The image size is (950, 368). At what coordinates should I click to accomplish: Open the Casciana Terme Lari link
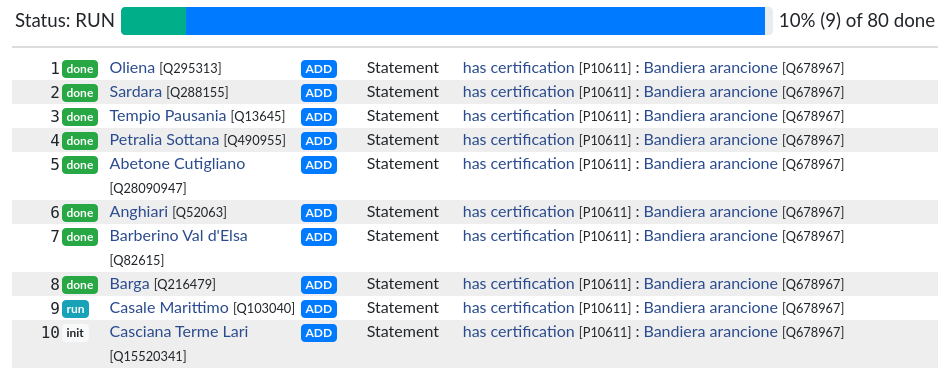179,332
